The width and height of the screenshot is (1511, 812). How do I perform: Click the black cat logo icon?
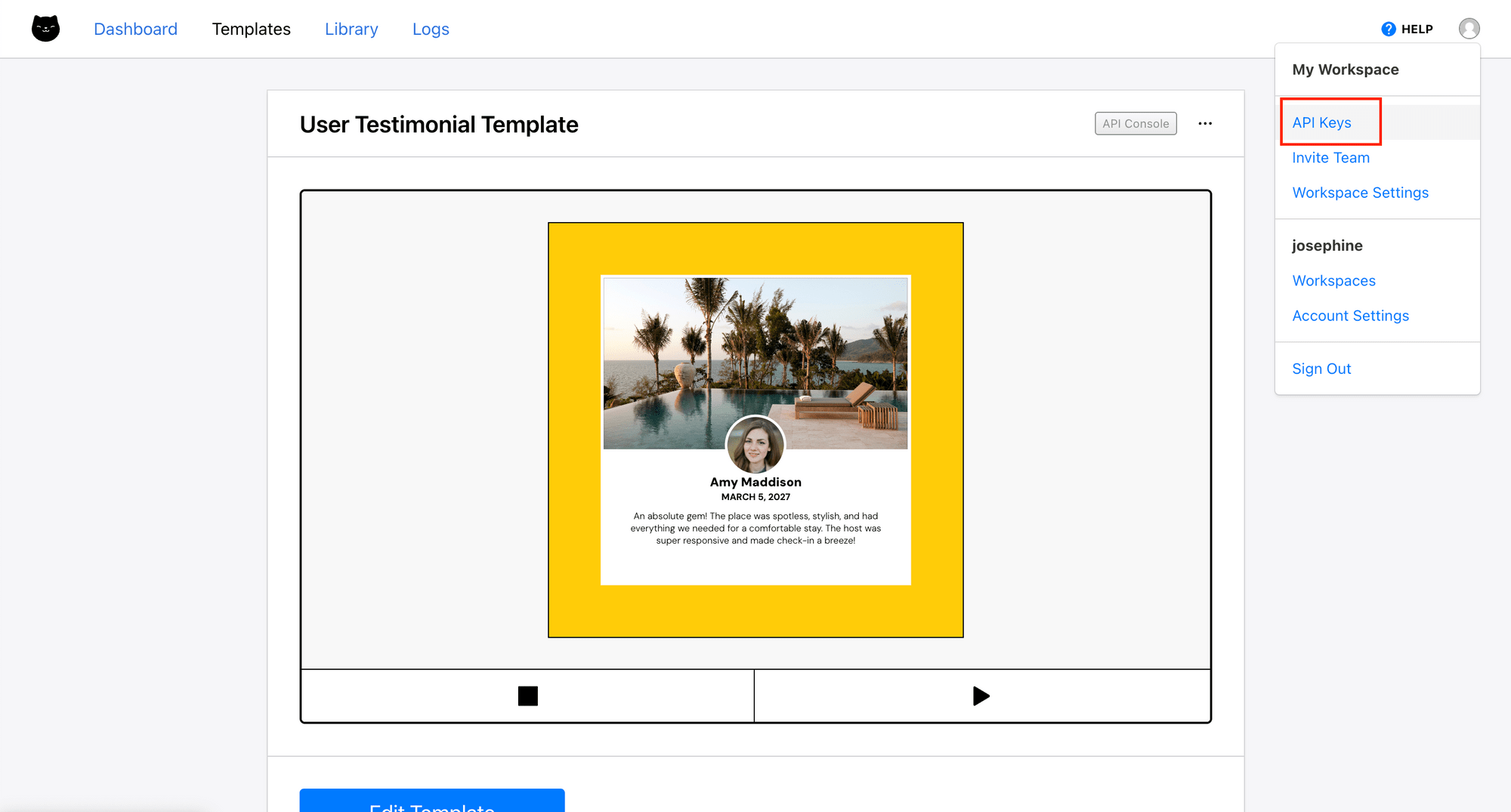(45, 29)
